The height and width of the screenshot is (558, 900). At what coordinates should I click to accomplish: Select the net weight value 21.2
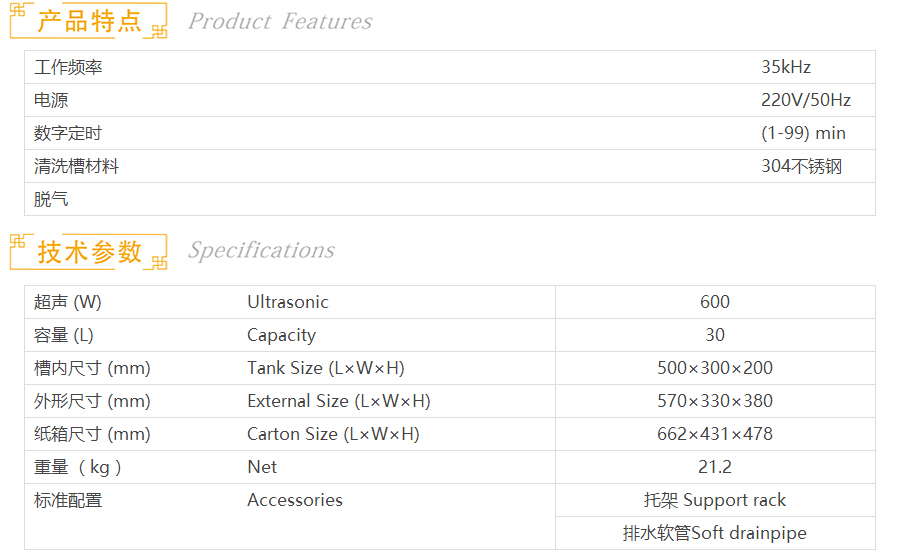(715, 467)
